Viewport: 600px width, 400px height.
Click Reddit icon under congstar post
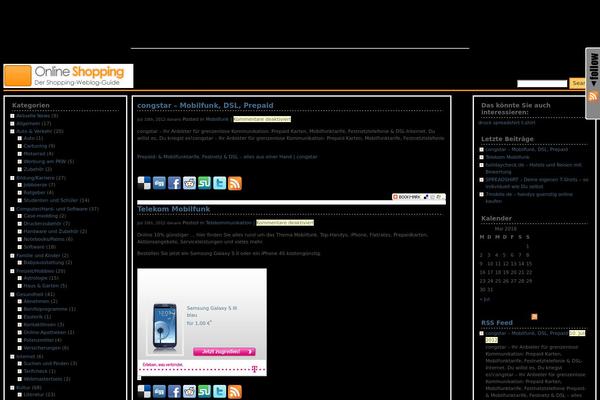189,183
